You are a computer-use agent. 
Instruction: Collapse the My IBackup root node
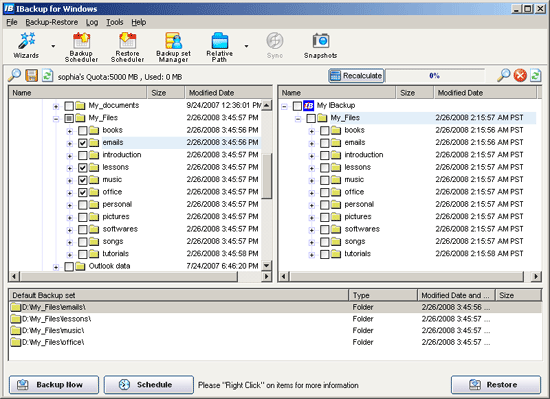point(284,106)
